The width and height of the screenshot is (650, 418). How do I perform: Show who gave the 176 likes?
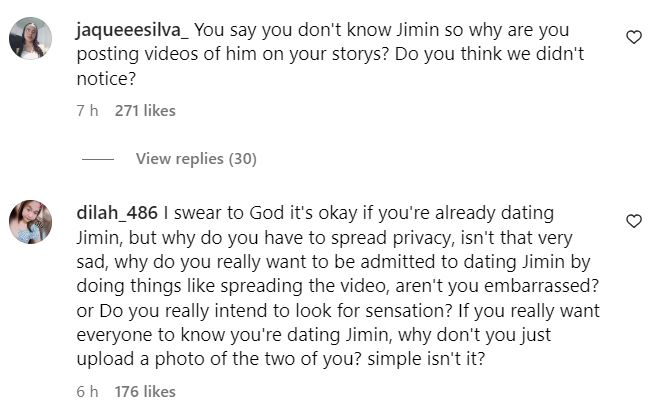(145, 391)
